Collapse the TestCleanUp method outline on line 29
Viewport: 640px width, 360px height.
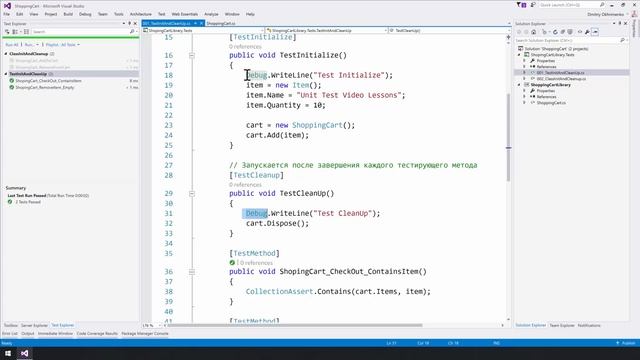pos(191,193)
